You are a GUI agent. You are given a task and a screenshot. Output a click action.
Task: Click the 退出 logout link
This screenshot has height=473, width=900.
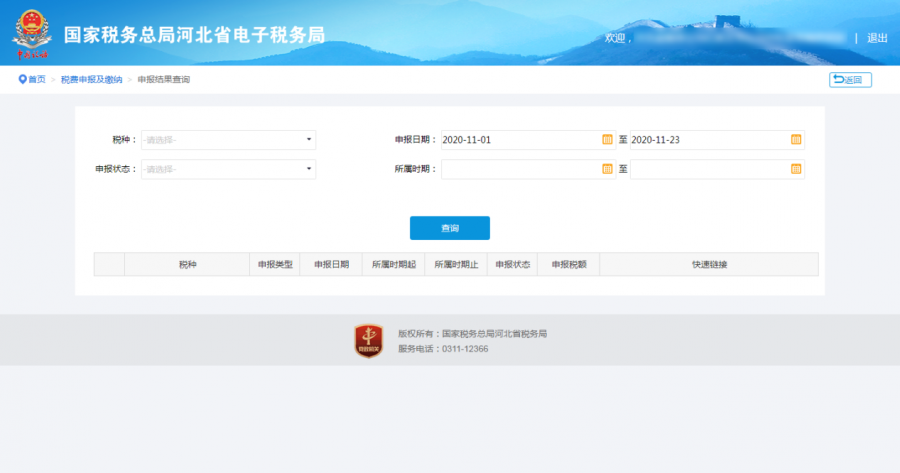pos(877,38)
